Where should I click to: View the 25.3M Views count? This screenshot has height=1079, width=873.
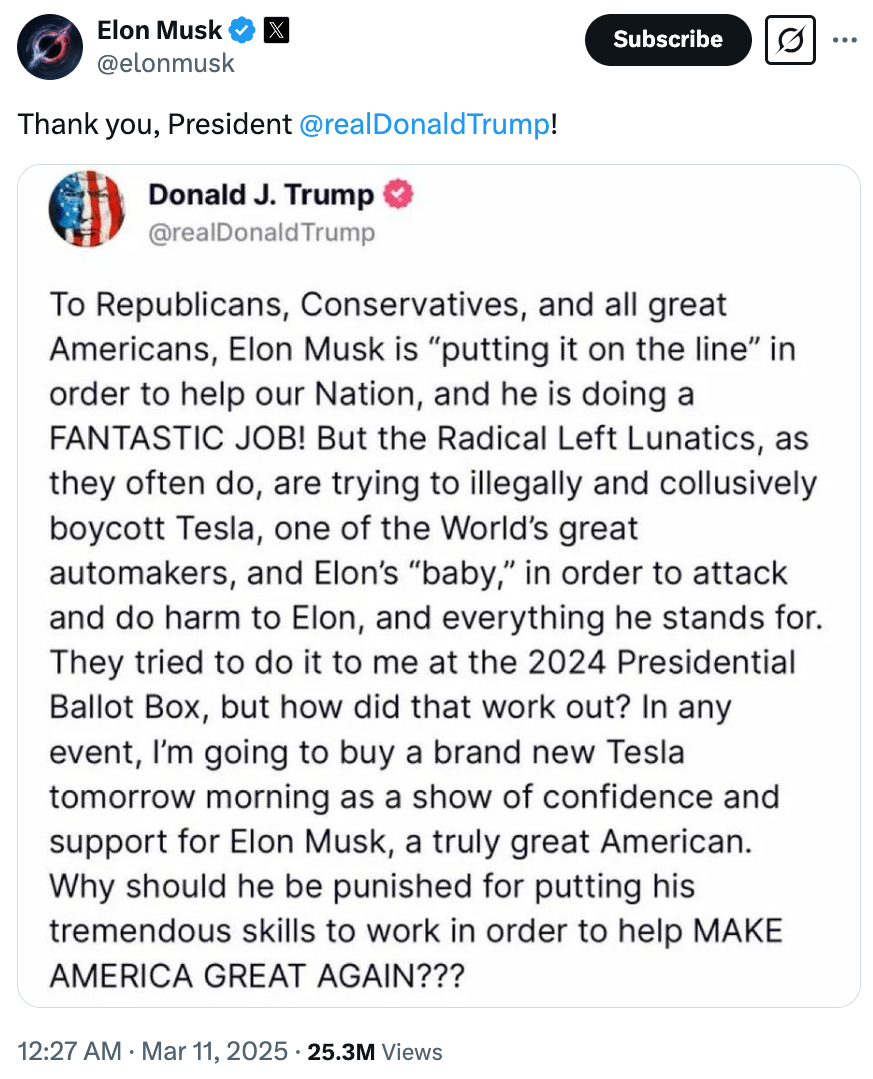coord(375,1051)
